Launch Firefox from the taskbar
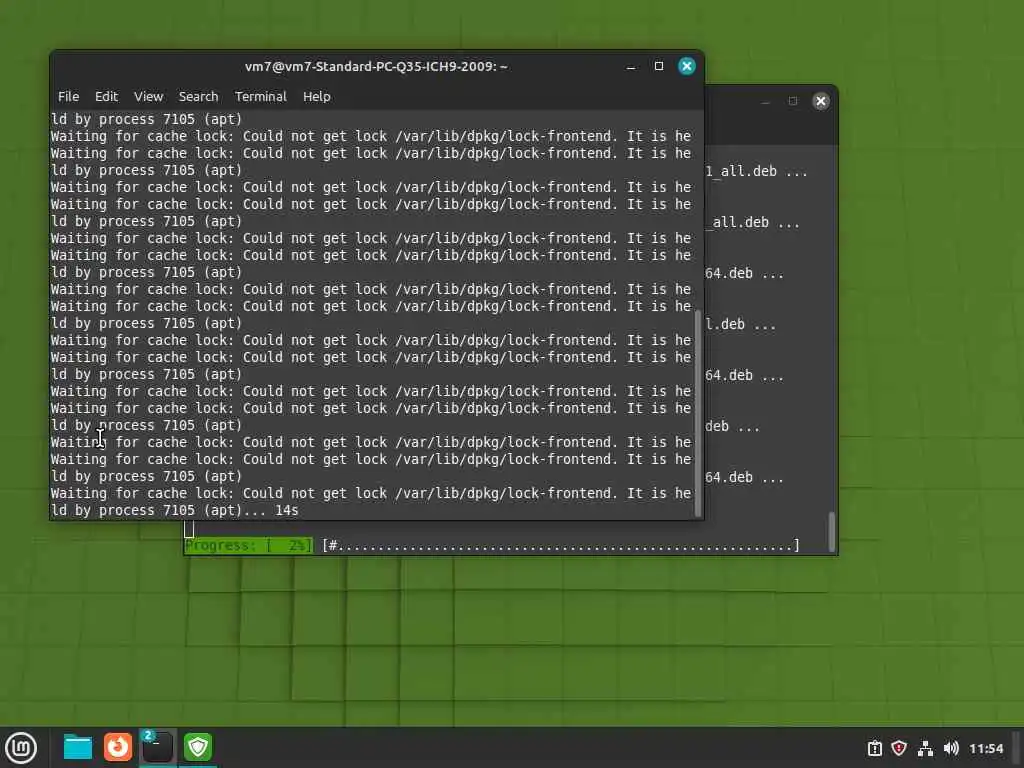The height and width of the screenshot is (768, 1024). (x=118, y=747)
